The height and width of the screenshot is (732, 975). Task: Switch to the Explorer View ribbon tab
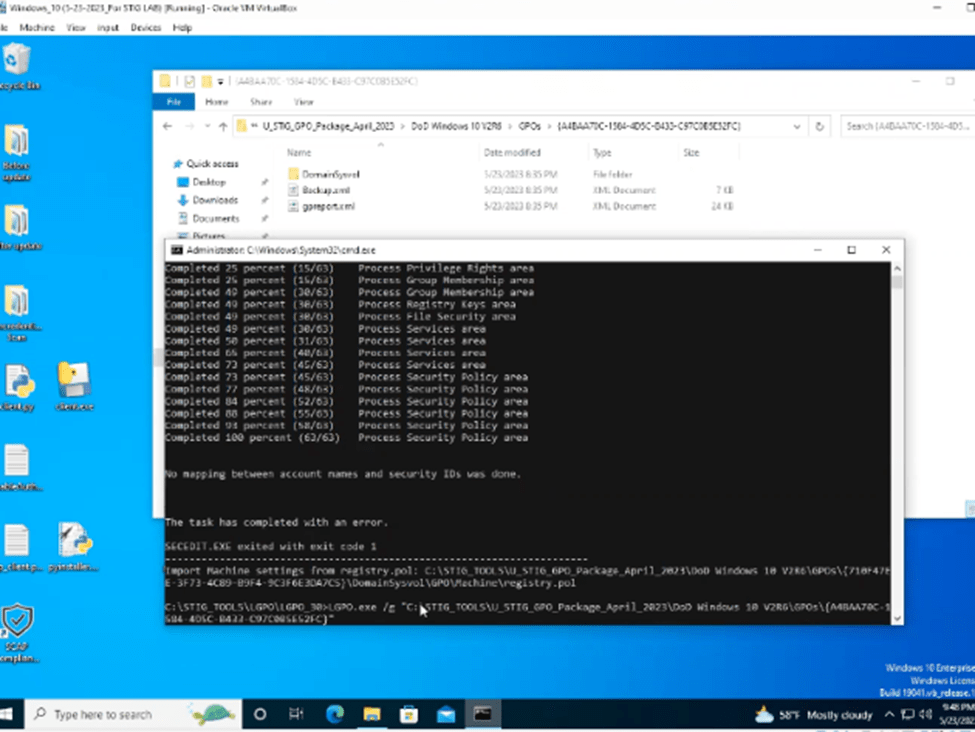(x=303, y=102)
